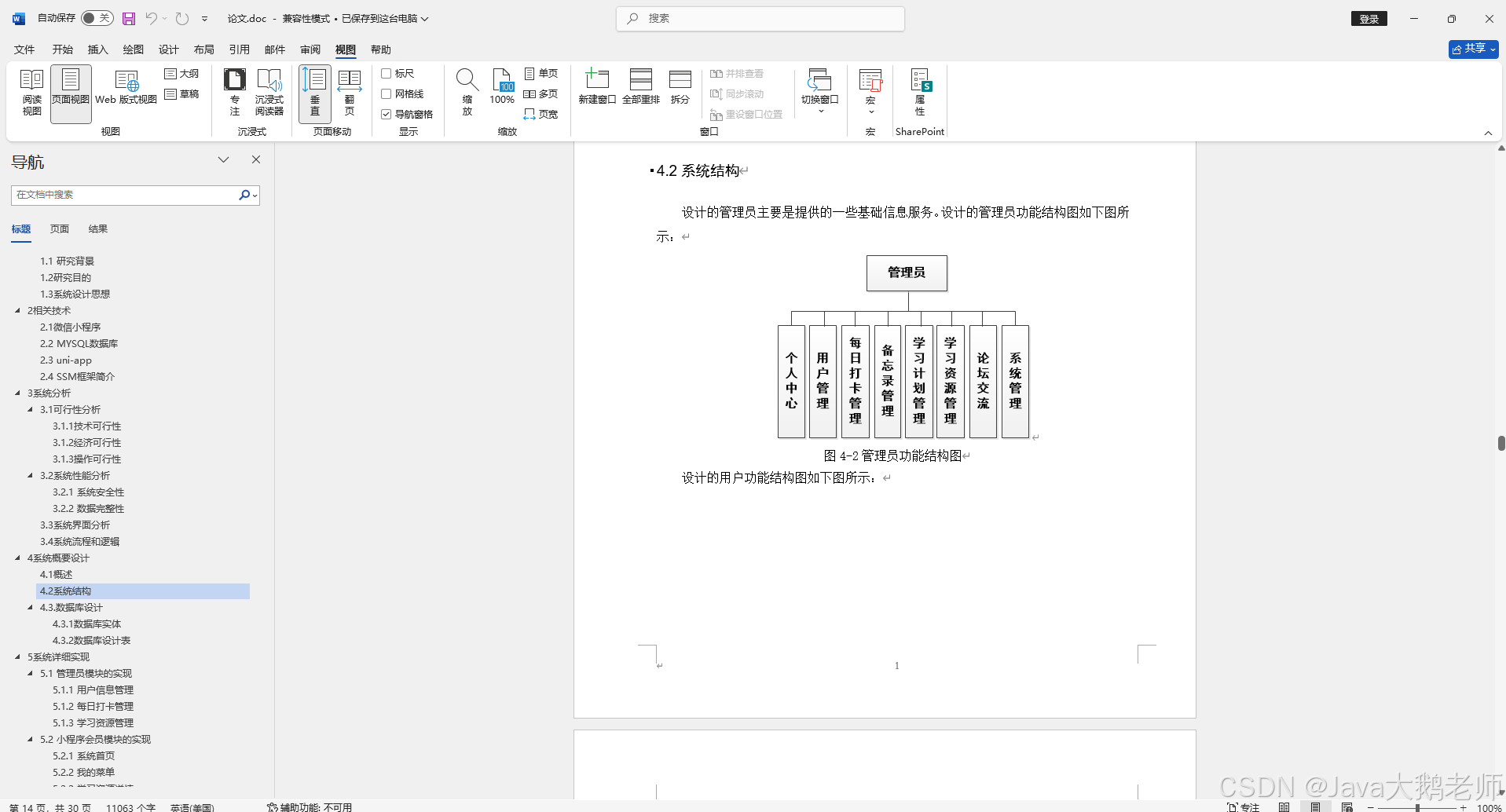This screenshot has width=1506, height=812.
Task: Choose One Page view (单页)
Action: [541, 74]
